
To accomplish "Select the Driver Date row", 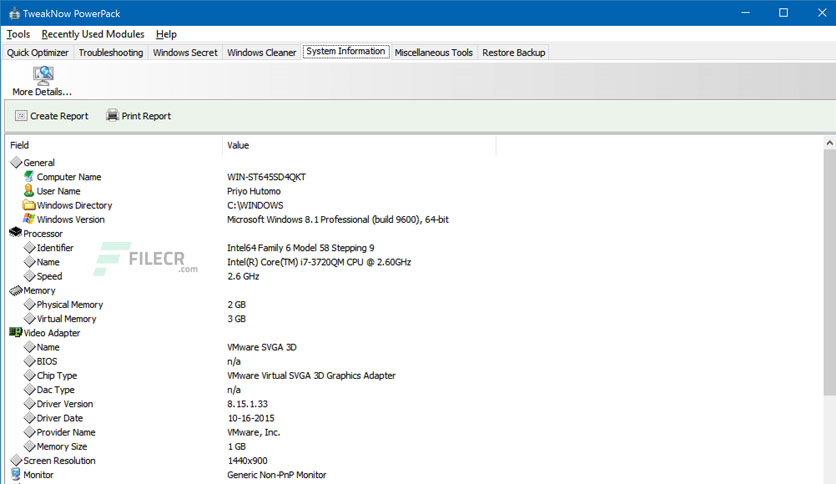I will tap(60, 418).
